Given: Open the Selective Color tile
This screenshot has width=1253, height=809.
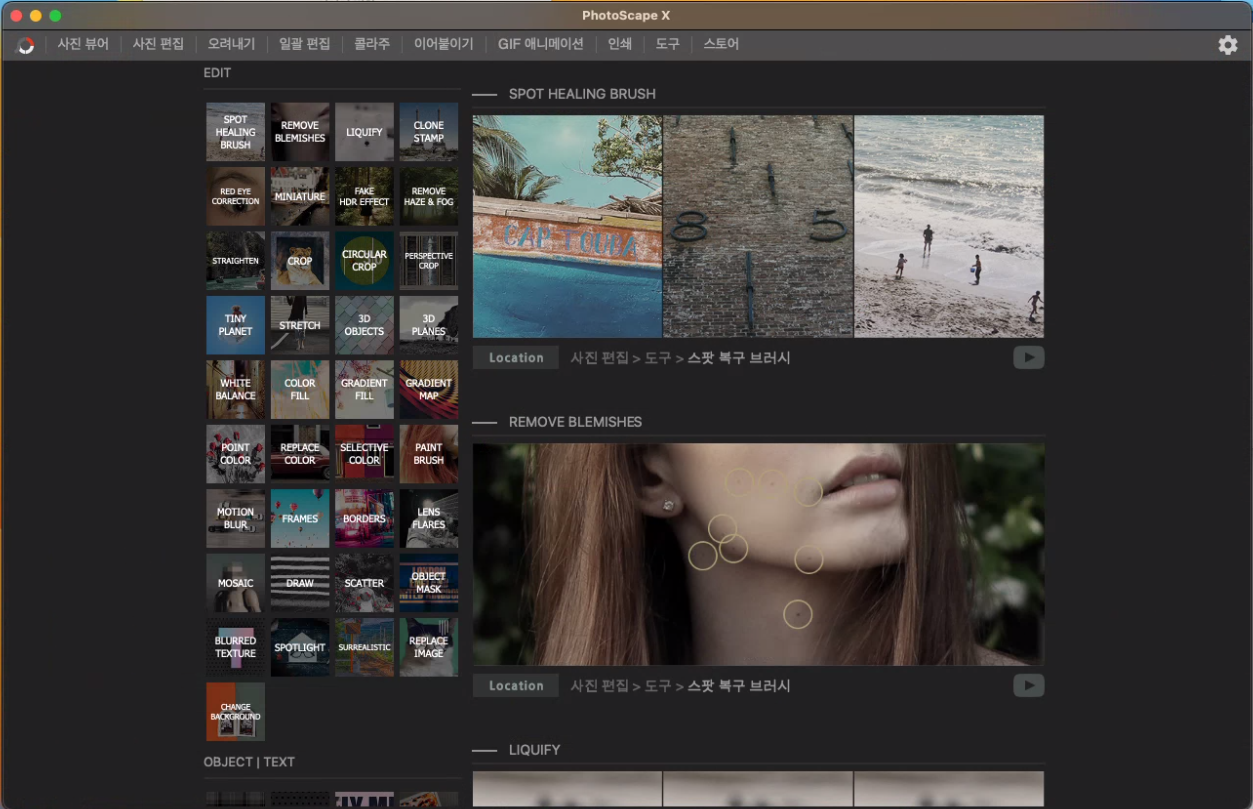Looking at the screenshot, I should (364, 454).
